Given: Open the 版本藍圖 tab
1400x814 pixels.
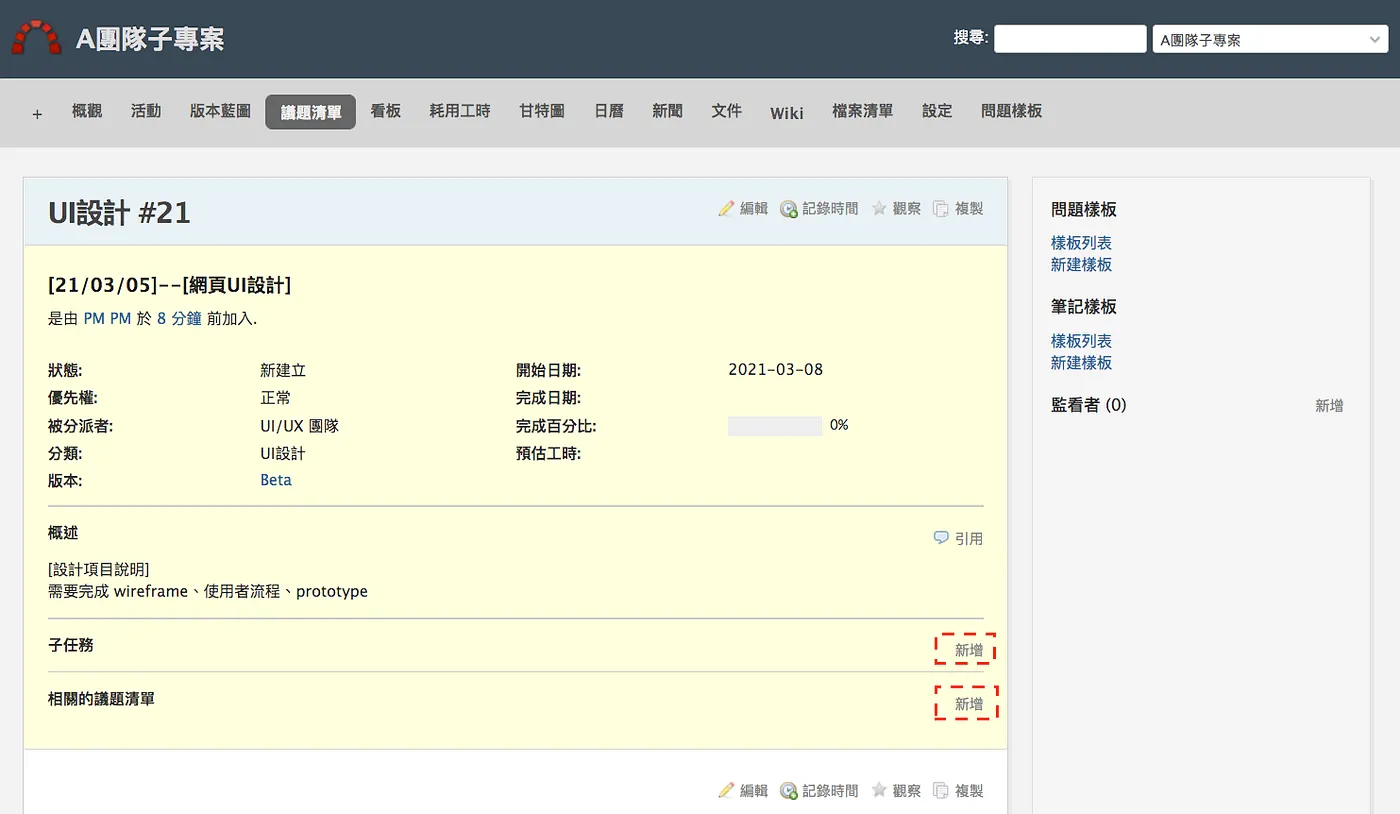Looking at the screenshot, I should point(220,111).
